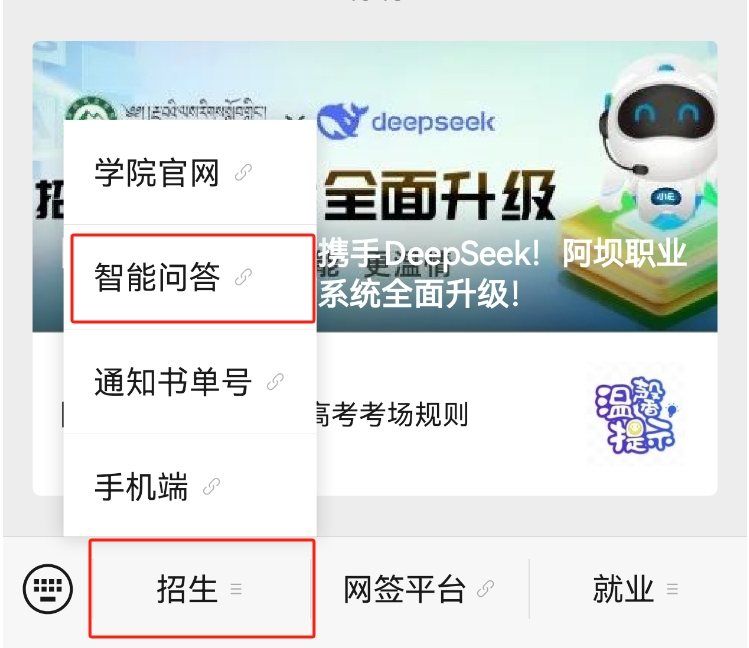Screen dimensions: 749x648
Task: Click link icon next to 手机端
Action: (212, 487)
